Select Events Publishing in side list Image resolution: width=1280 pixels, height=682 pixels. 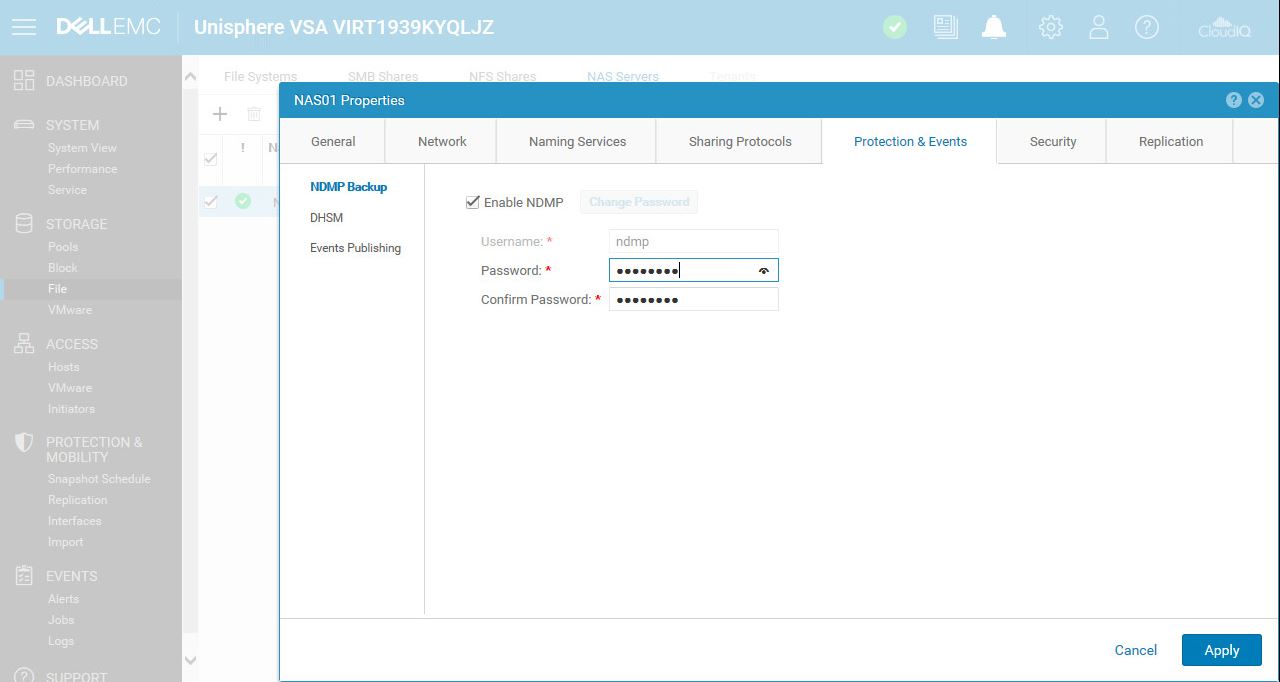pos(355,248)
